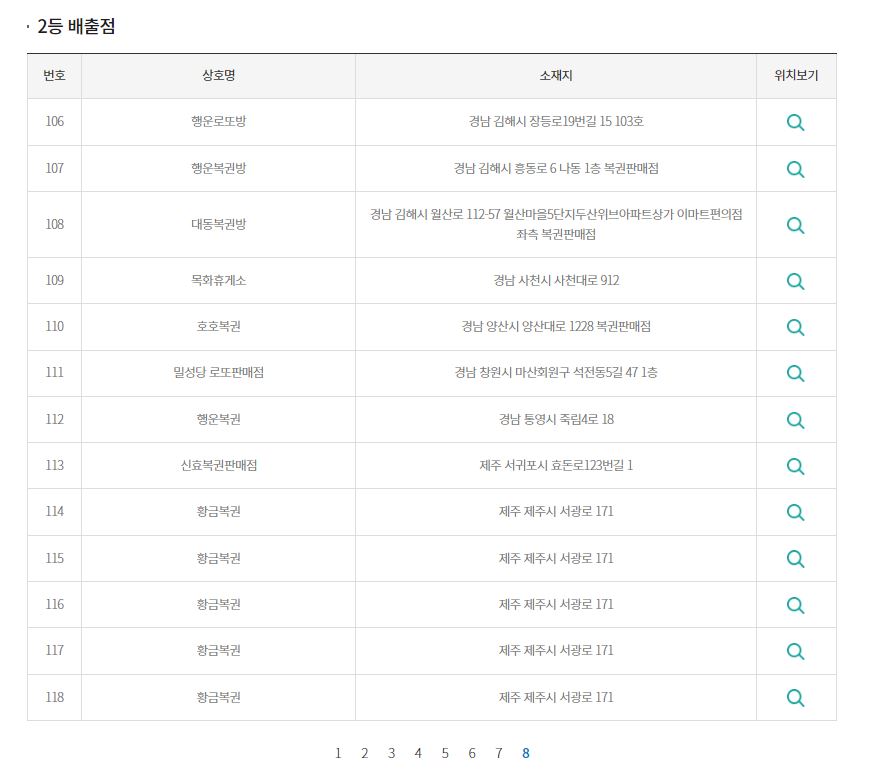Select address 경남 통영시 죽림4로 18
The height and width of the screenshot is (776, 882).
(x=556, y=419)
